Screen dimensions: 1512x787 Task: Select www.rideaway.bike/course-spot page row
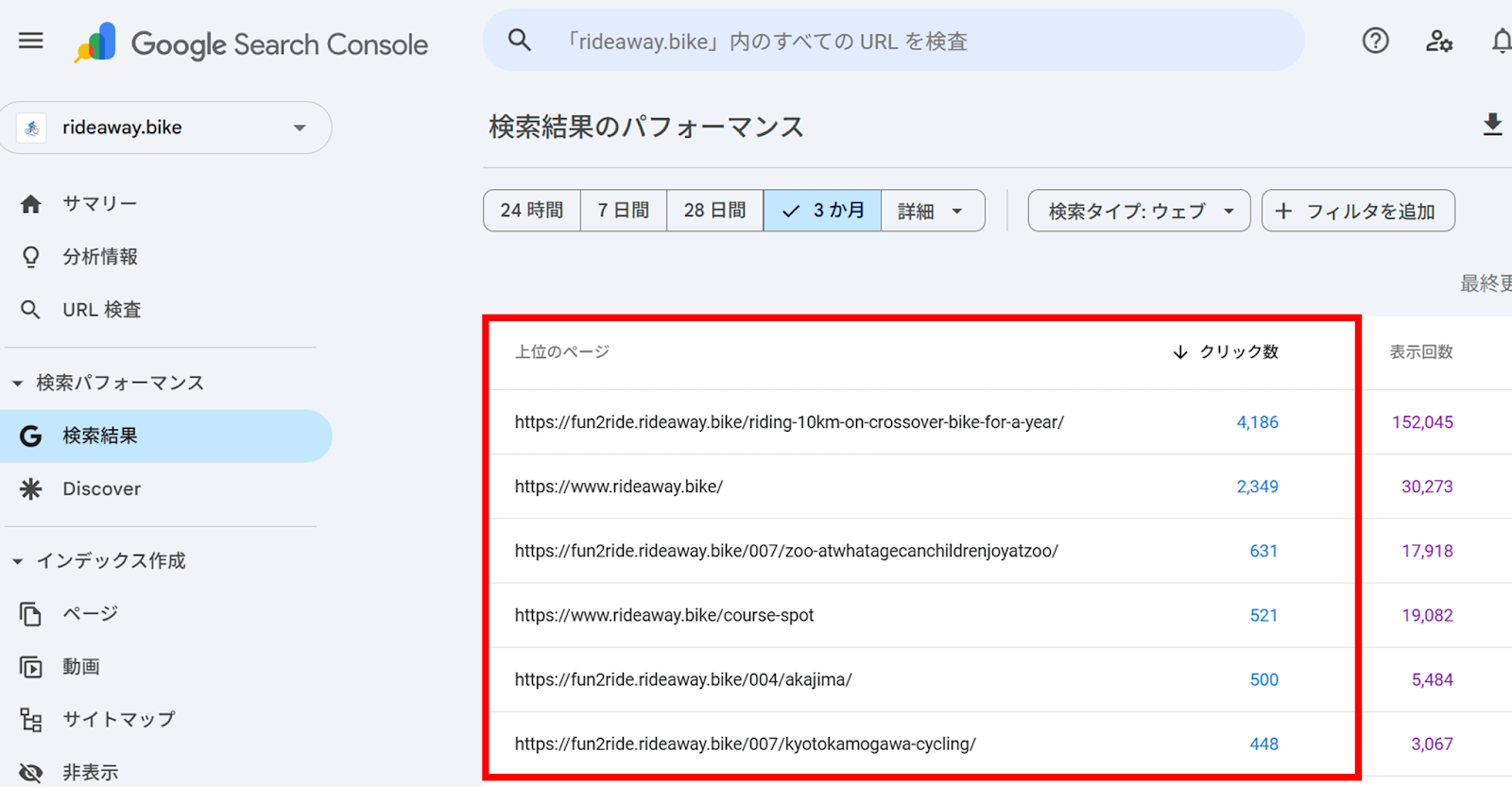coord(997,615)
